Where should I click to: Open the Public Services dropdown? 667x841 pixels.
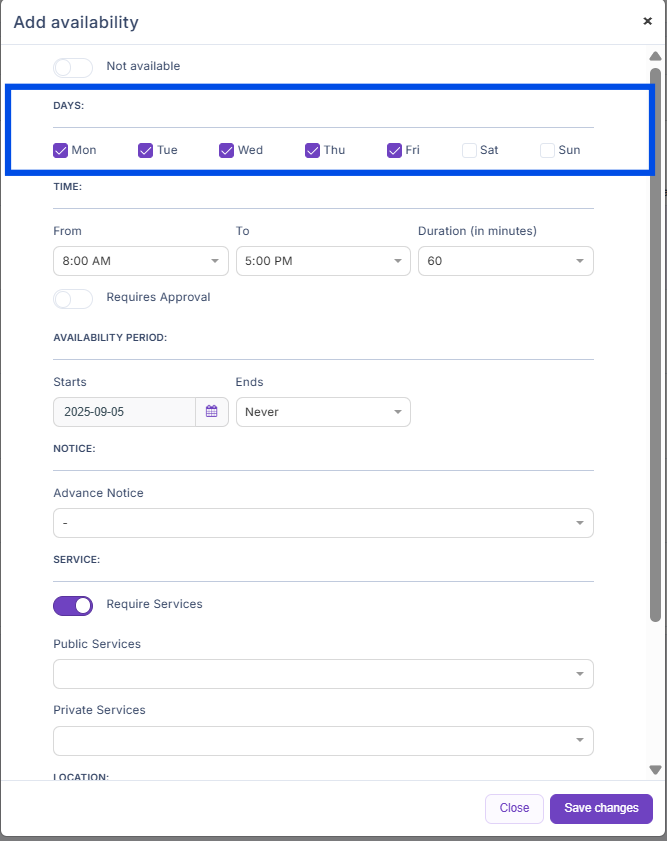[x=322, y=674]
